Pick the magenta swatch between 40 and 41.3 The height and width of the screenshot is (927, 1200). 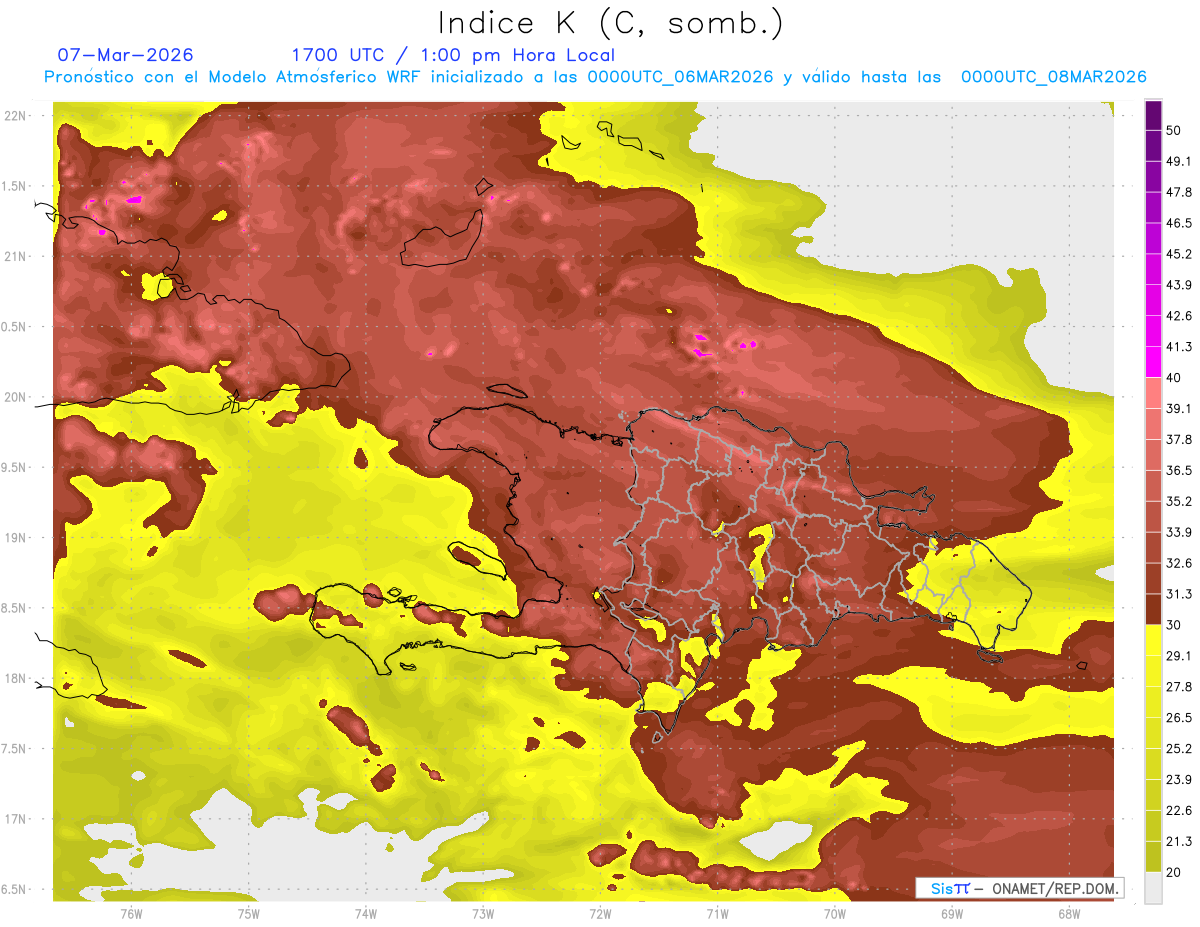click(x=1153, y=362)
